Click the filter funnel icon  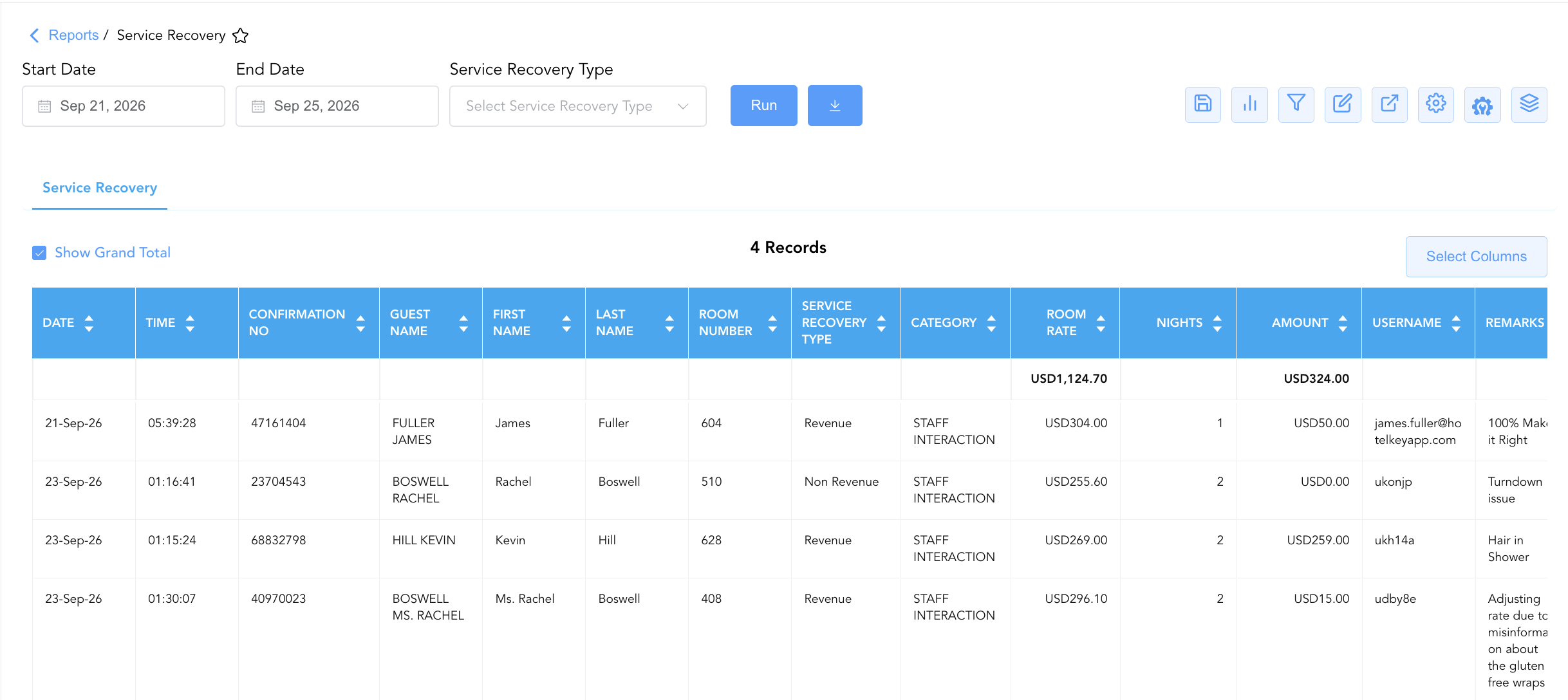(x=1296, y=104)
